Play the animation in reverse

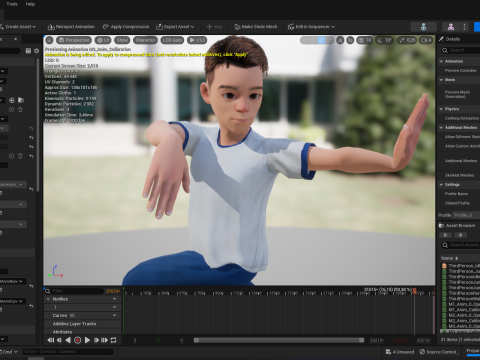pyautogui.click(x=68, y=340)
